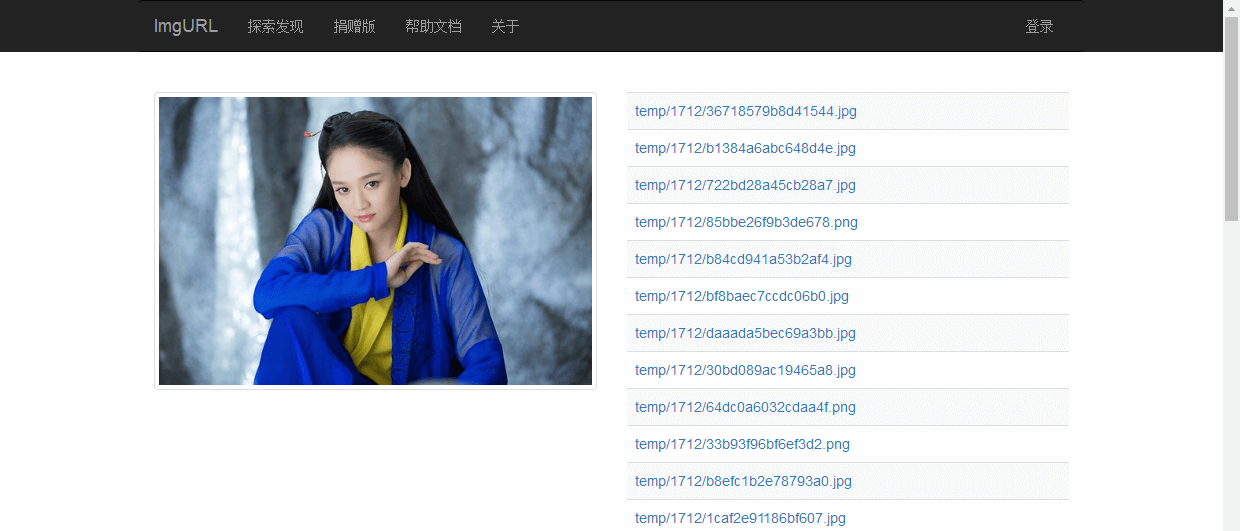Open temp/1712/85bbe26f9b3de678.png link

pos(746,222)
